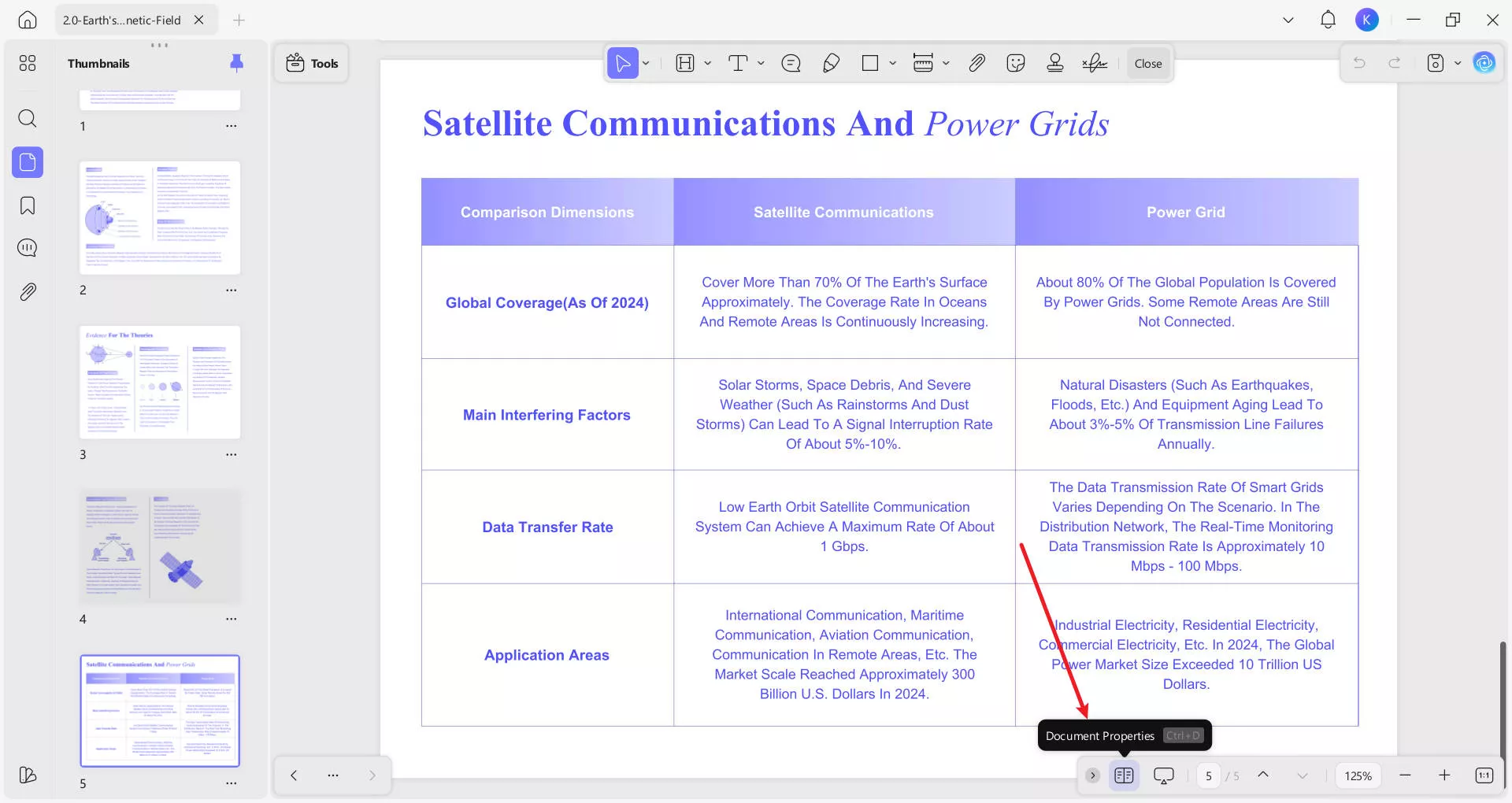The width and height of the screenshot is (1512, 803).
Task: Open the bookmarks sidebar panel
Action: point(28,206)
